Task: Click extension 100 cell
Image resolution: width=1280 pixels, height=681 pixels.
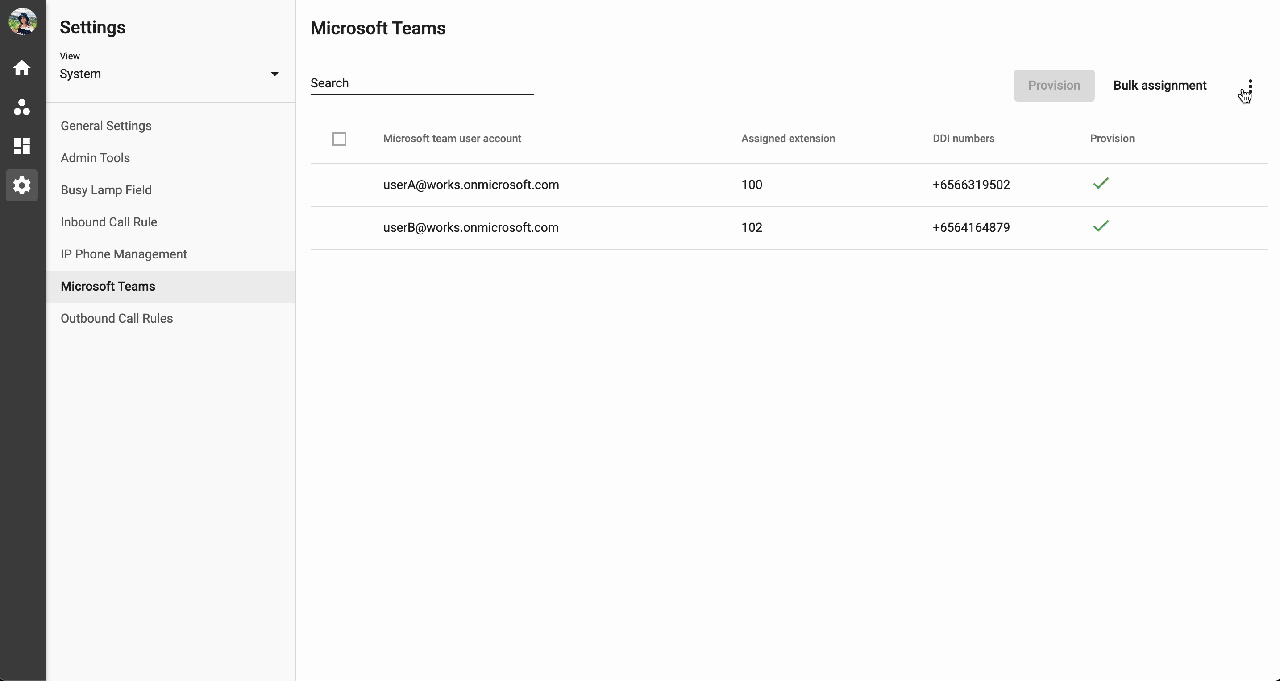Action: pyautogui.click(x=752, y=185)
